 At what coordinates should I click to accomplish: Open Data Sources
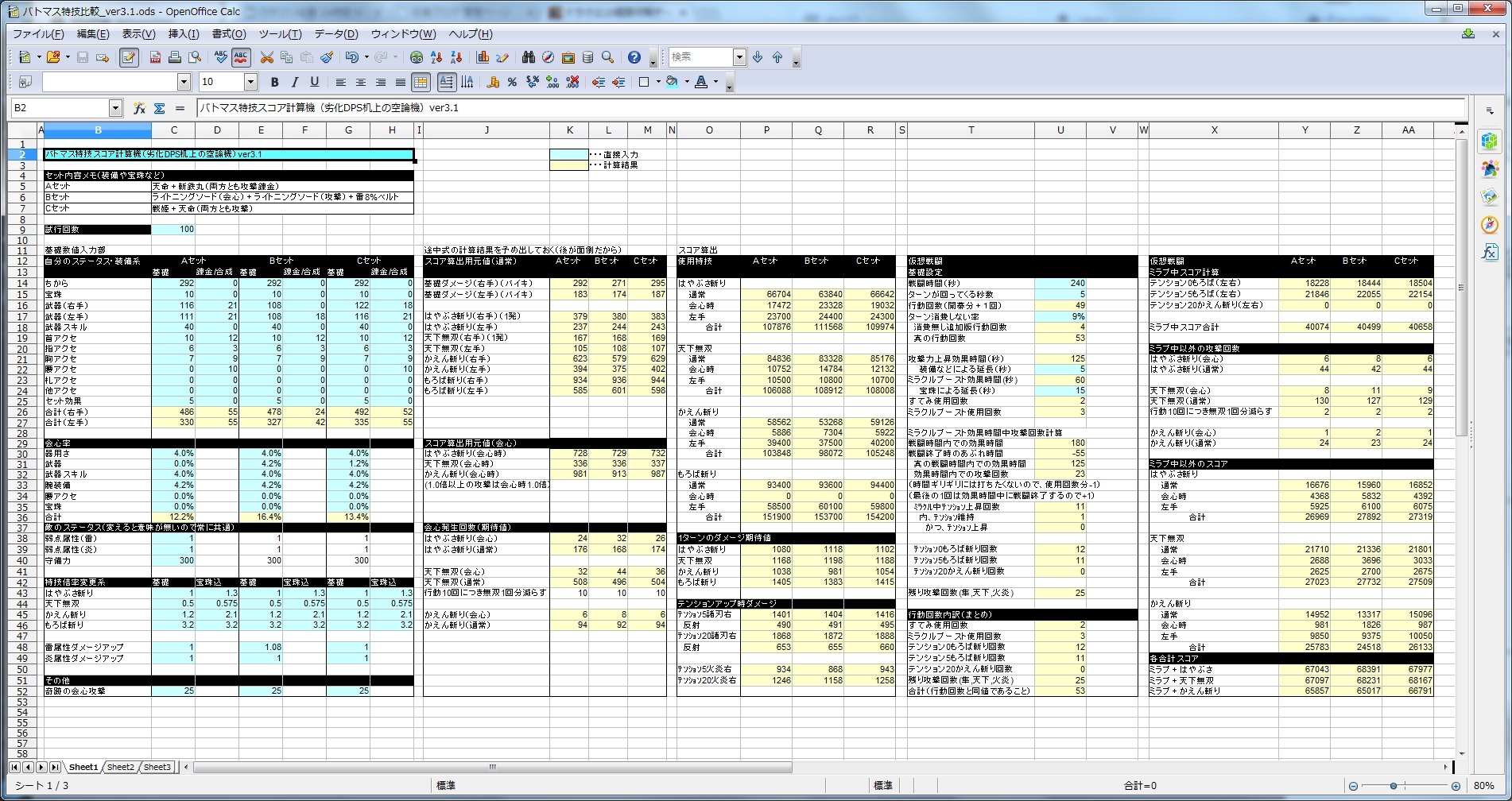(588, 57)
